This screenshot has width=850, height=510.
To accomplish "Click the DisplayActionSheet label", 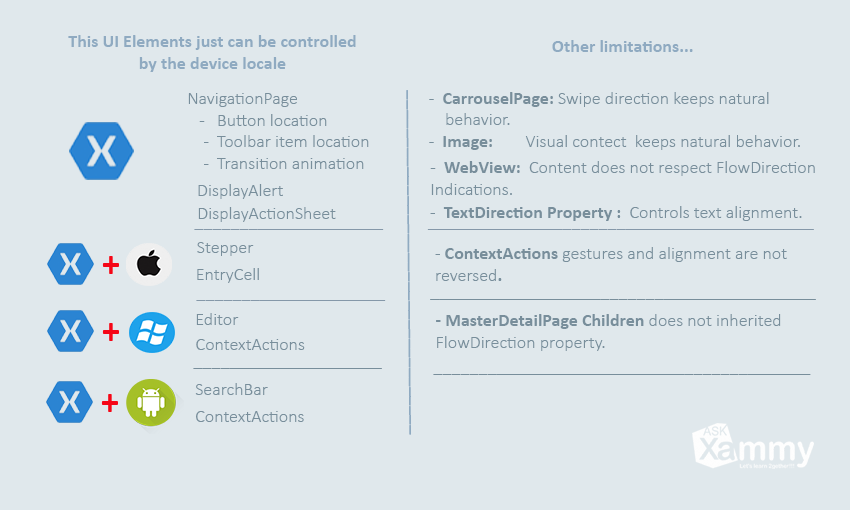I will (x=266, y=214).
